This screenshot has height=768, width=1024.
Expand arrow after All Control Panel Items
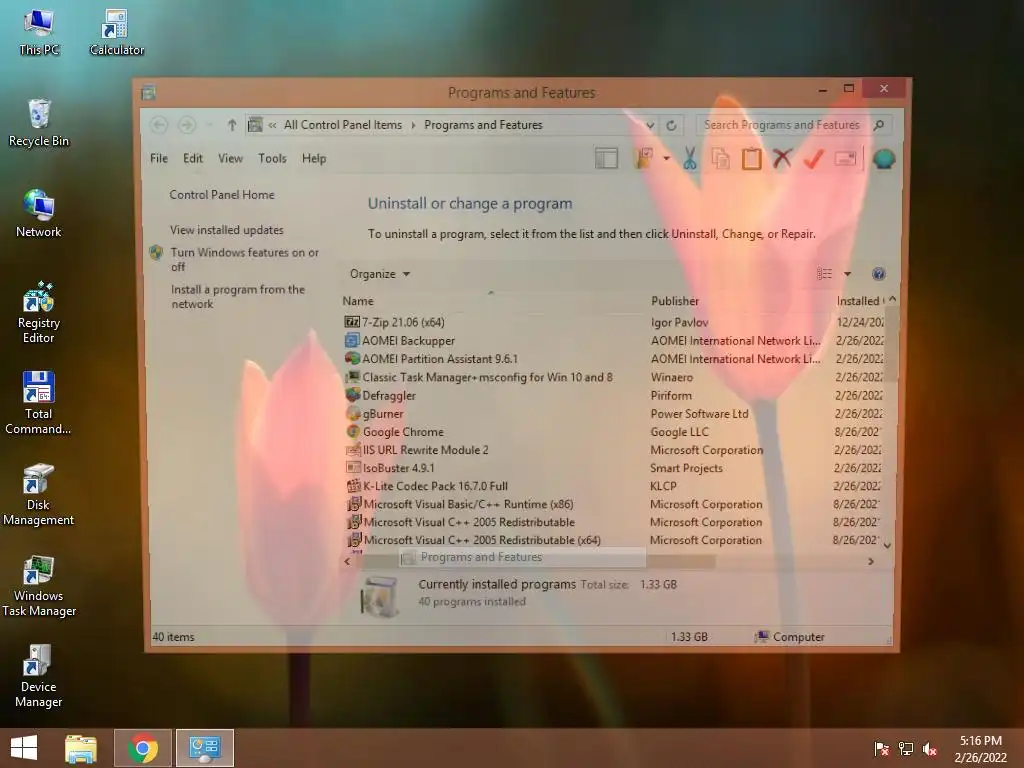point(413,125)
